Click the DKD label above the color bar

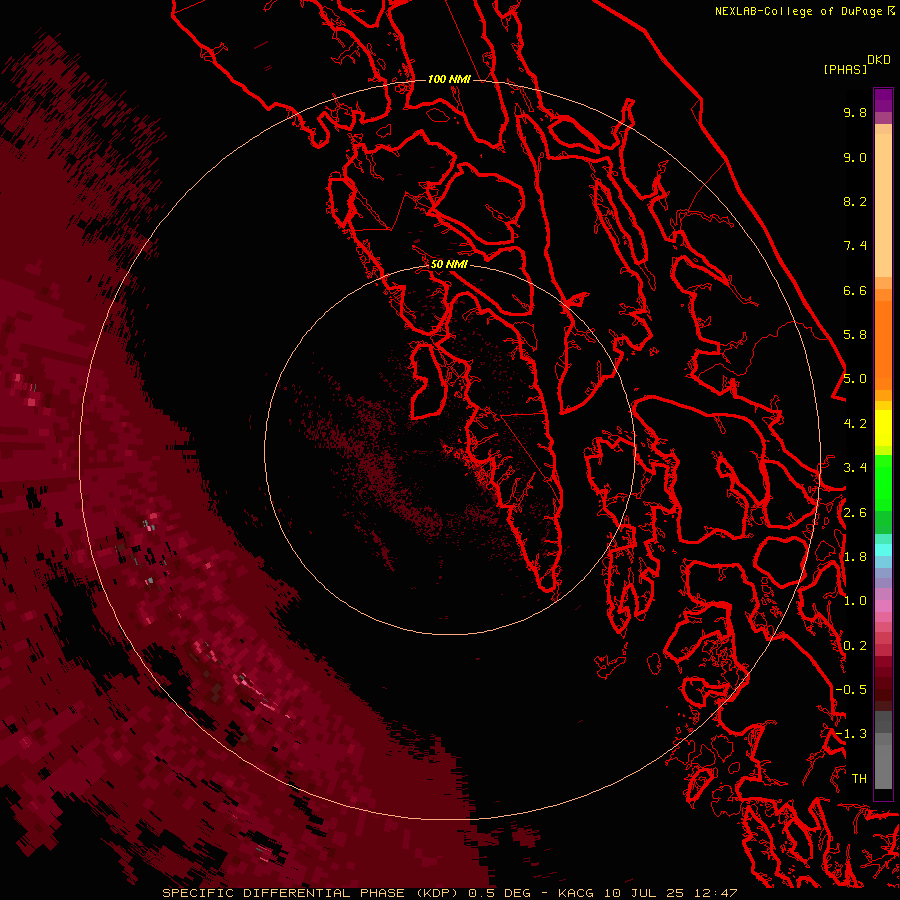tap(879, 60)
